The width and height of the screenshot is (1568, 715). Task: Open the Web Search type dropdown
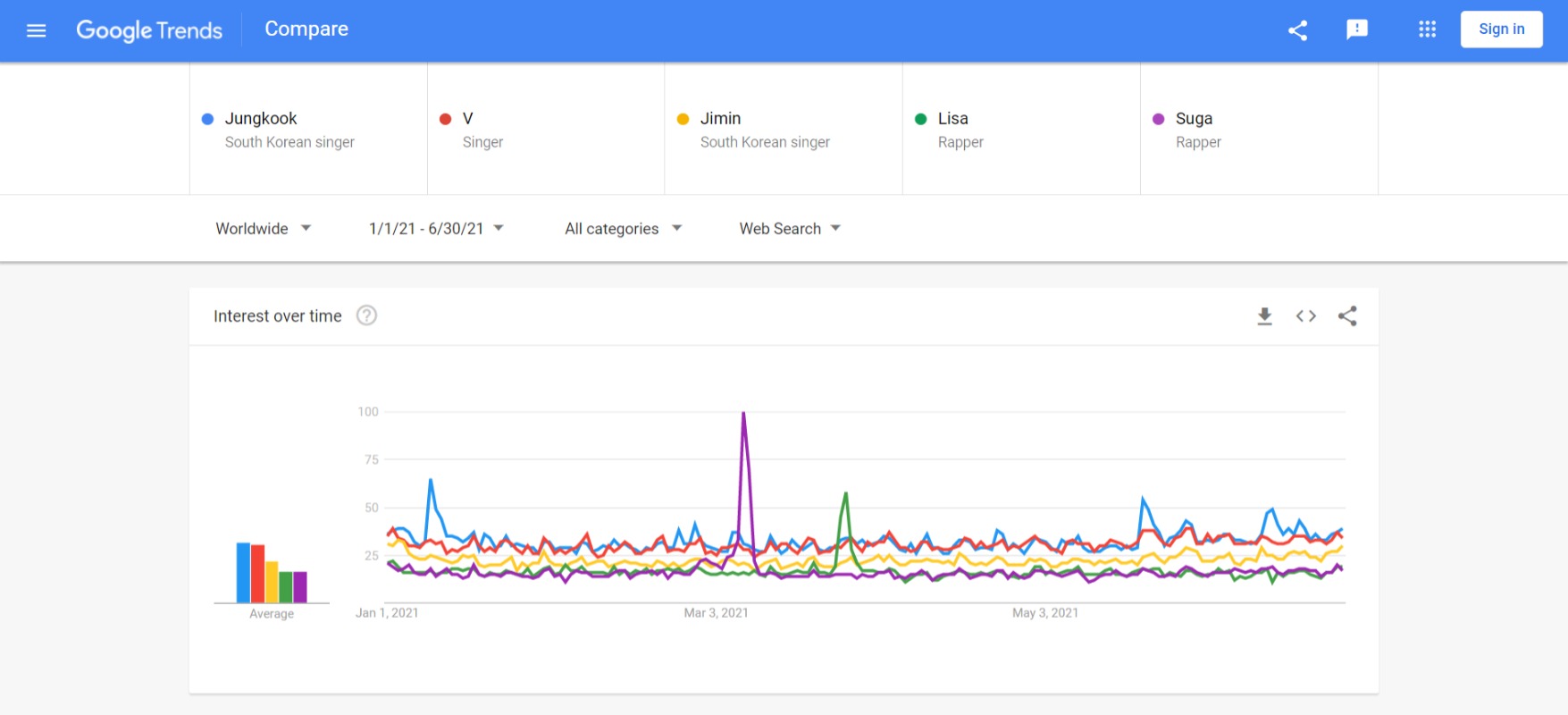pyautogui.click(x=790, y=229)
